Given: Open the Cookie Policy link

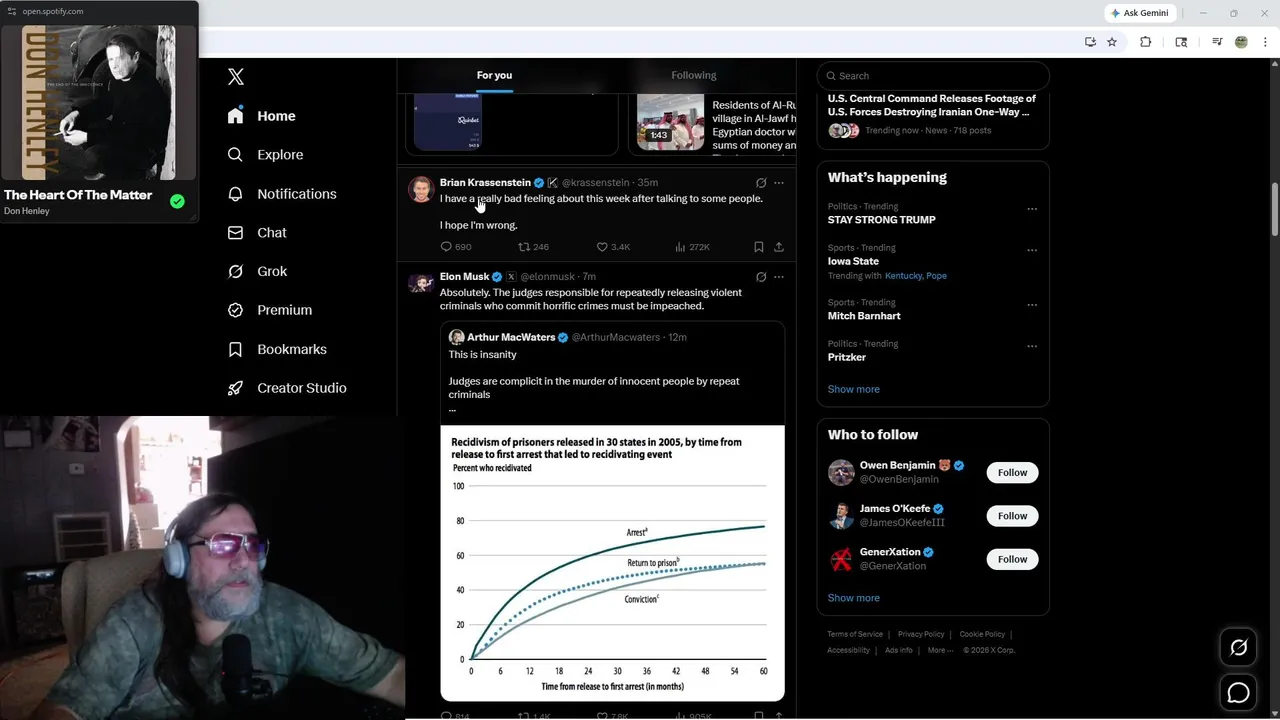Looking at the screenshot, I should click(x=982, y=634).
